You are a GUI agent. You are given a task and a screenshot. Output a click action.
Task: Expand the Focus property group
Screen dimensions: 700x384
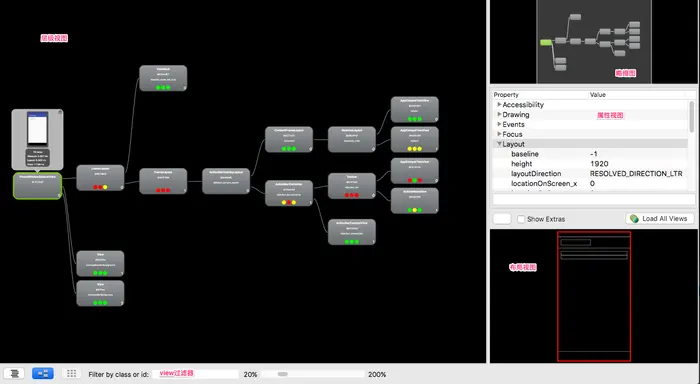499,134
